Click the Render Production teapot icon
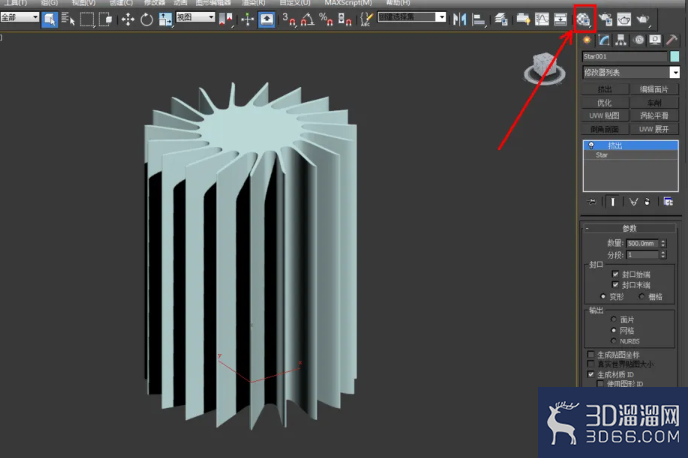688x458 pixels. (643, 19)
